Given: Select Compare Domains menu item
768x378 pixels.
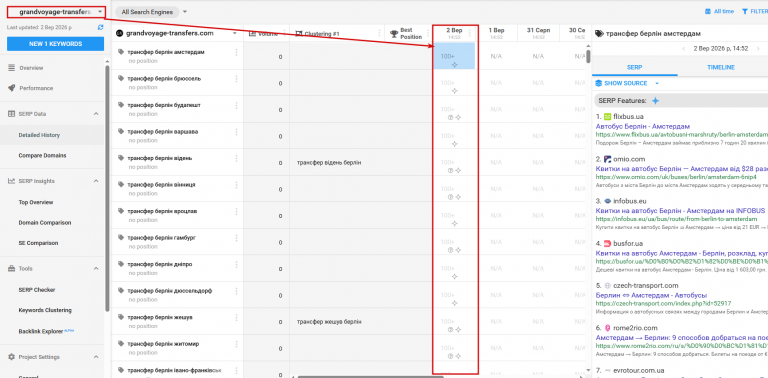Looking at the screenshot, I should click(42, 155).
